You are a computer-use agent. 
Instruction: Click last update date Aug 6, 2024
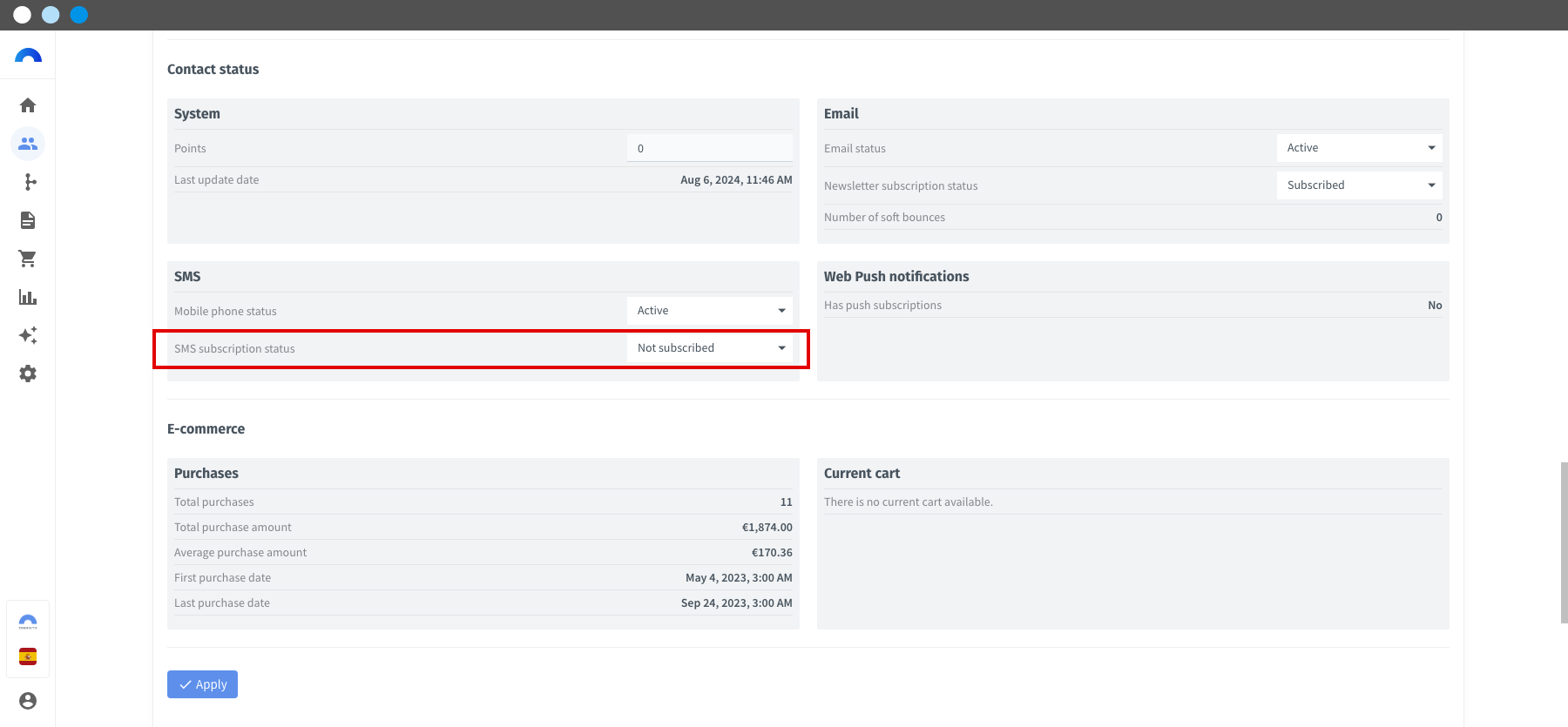pyautogui.click(x=736, y=180)
